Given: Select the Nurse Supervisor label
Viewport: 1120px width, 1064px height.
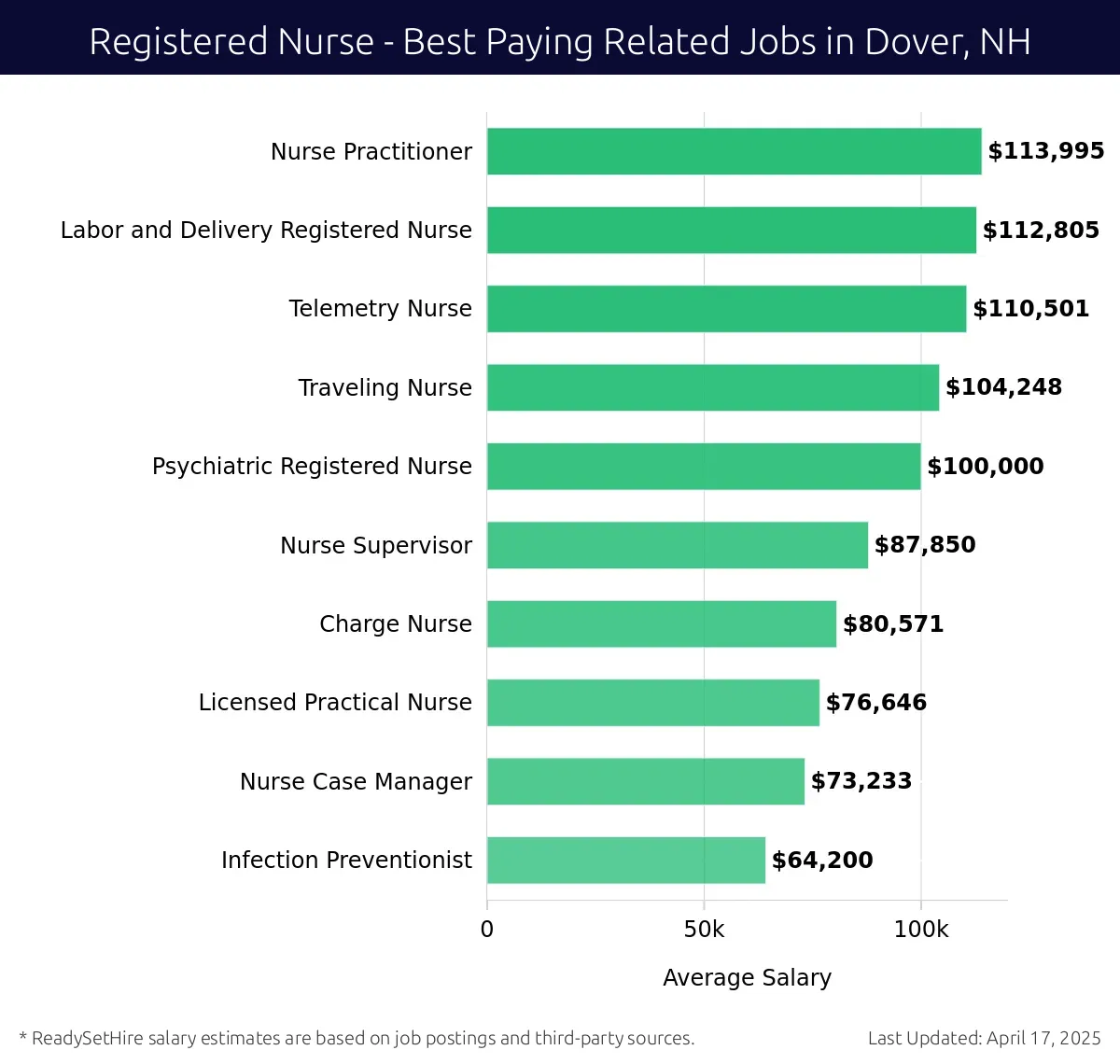Looking at the screenshot, I should tap(376, 545).
